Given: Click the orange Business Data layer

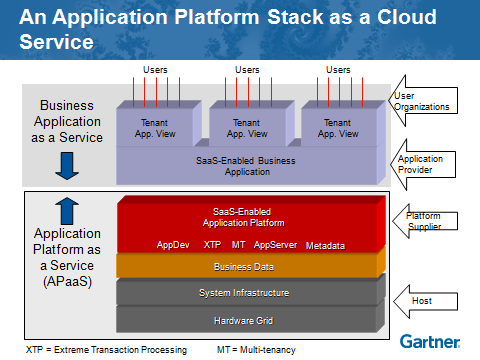Looking at the screenshot, I should click(251, 266).
